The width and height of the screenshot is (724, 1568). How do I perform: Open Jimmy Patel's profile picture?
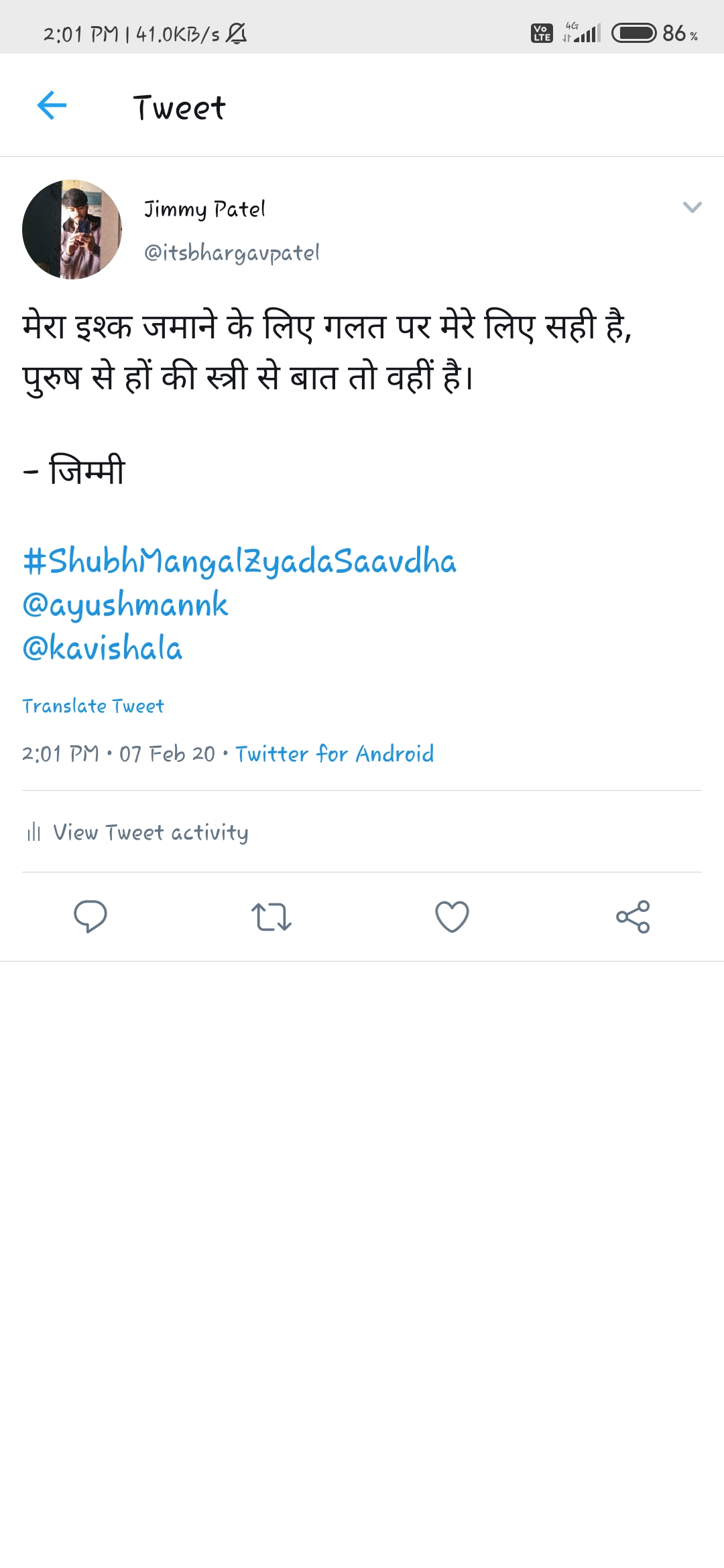[72, 229]
